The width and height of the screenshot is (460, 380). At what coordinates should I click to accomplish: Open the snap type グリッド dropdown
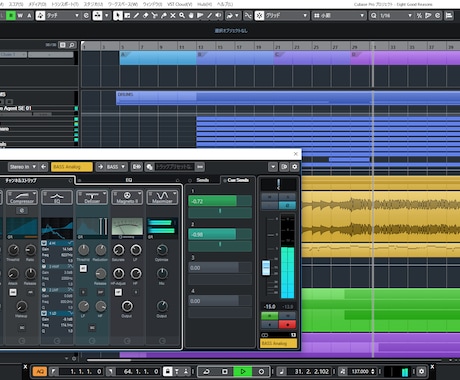(x=286, y=15)
